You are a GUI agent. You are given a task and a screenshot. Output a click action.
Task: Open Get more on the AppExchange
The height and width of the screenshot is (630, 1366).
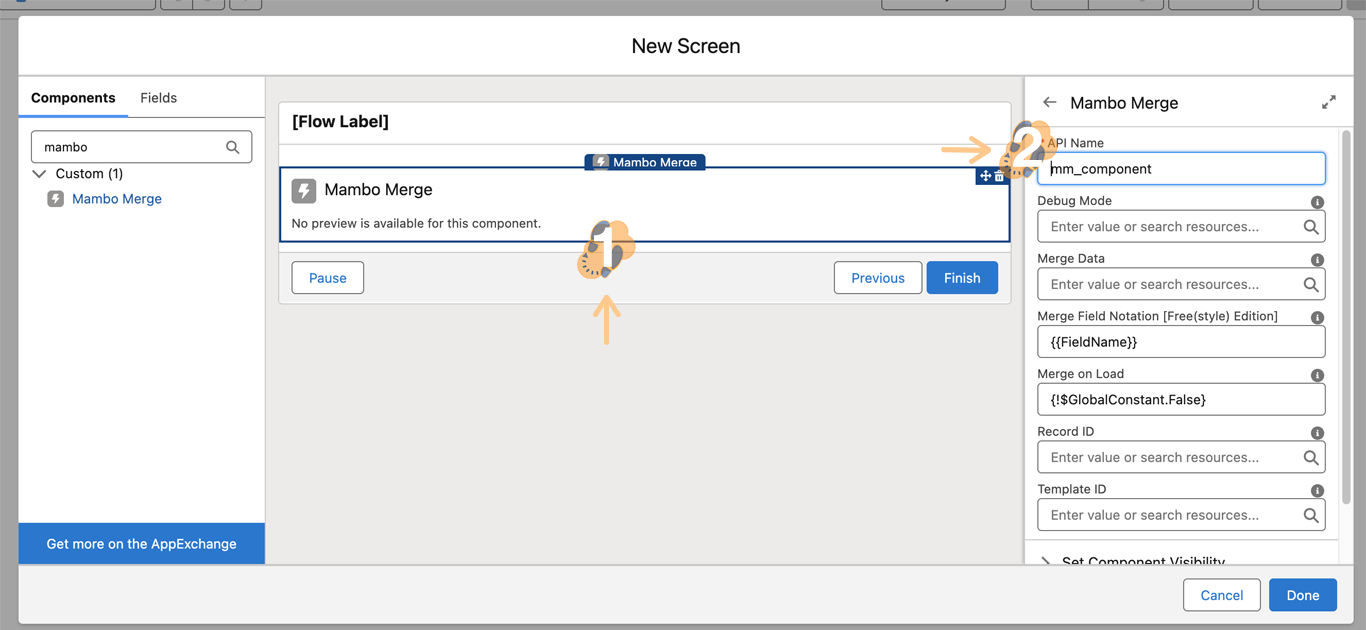click(x=141, y=544)
